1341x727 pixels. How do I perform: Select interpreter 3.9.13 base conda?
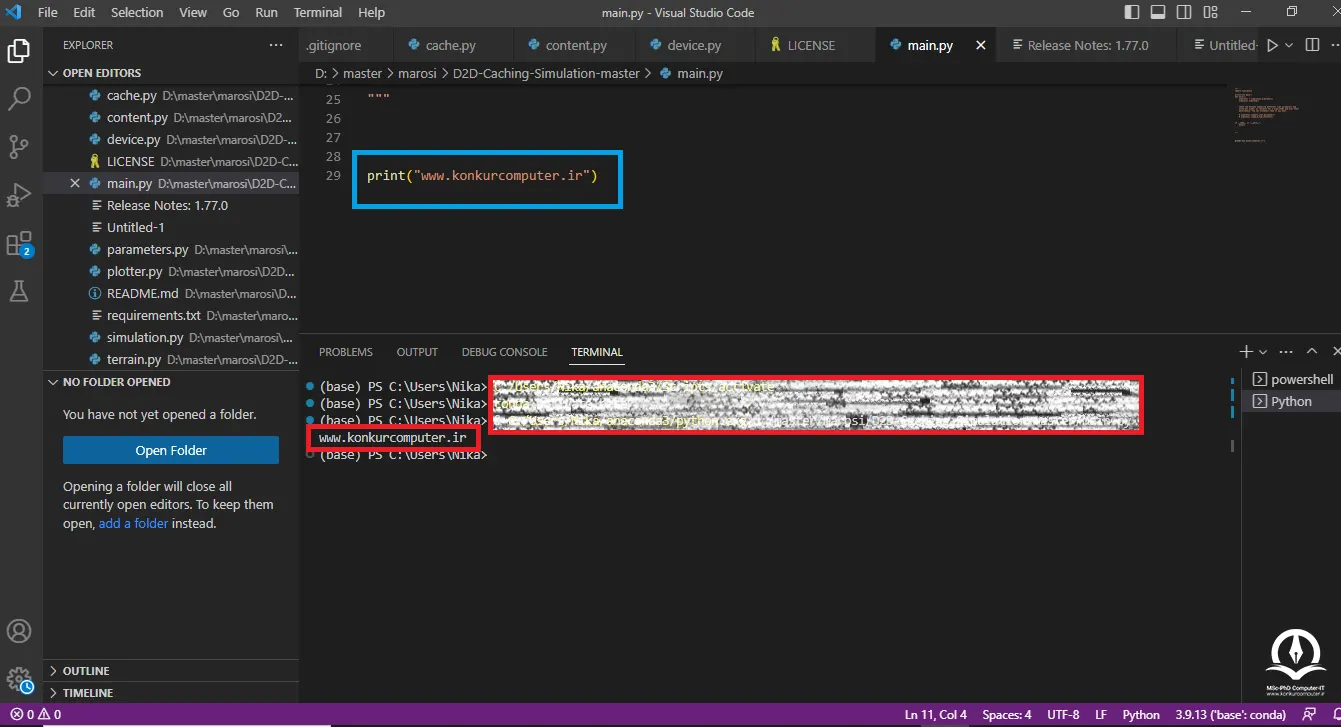coord(1229,715)
